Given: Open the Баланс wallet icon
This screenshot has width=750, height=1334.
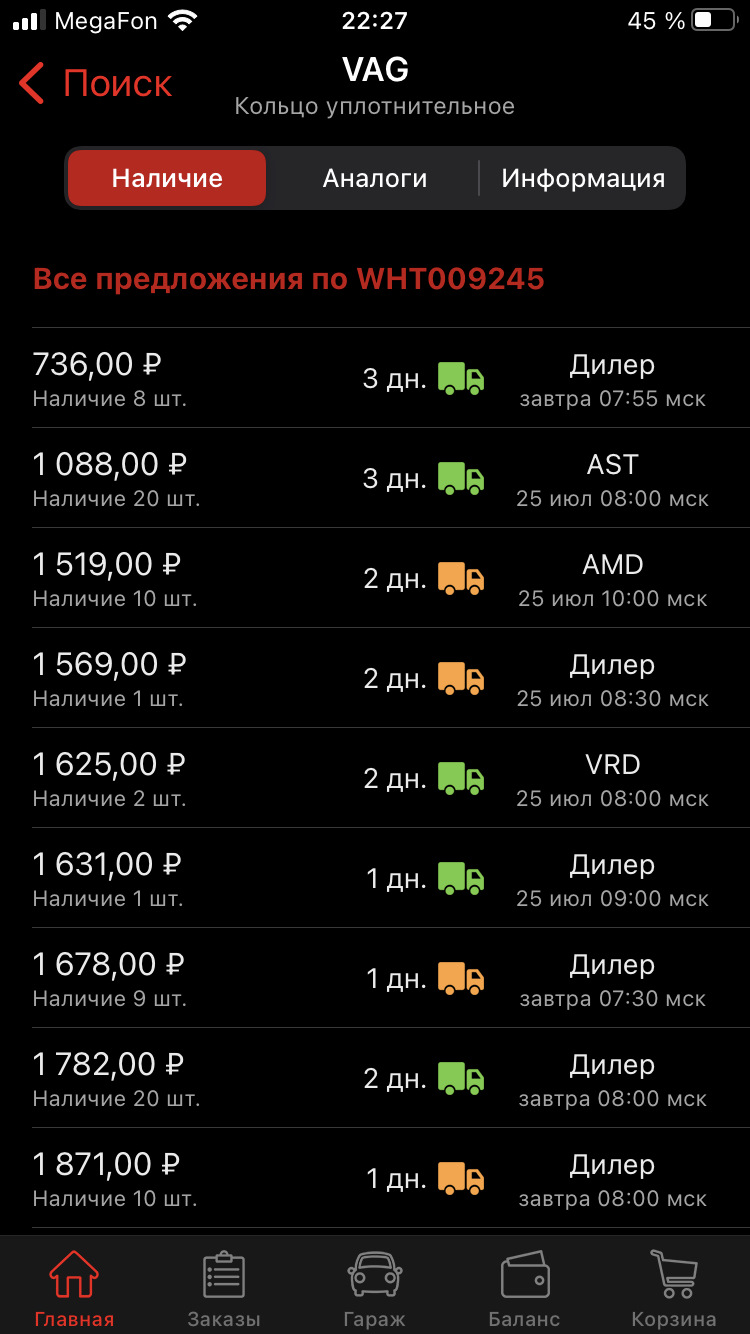Looking at the screenshot, I should (524, 1276).
